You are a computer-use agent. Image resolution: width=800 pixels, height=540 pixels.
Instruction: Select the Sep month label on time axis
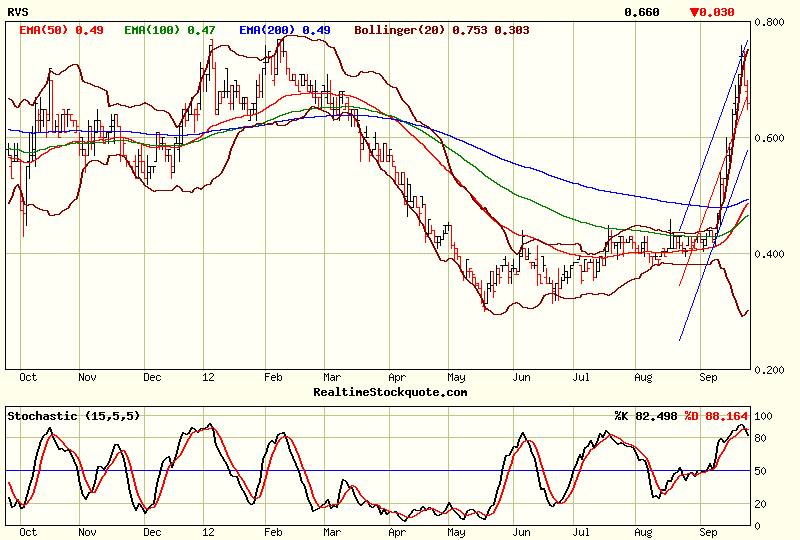click(x=710, y=378)
